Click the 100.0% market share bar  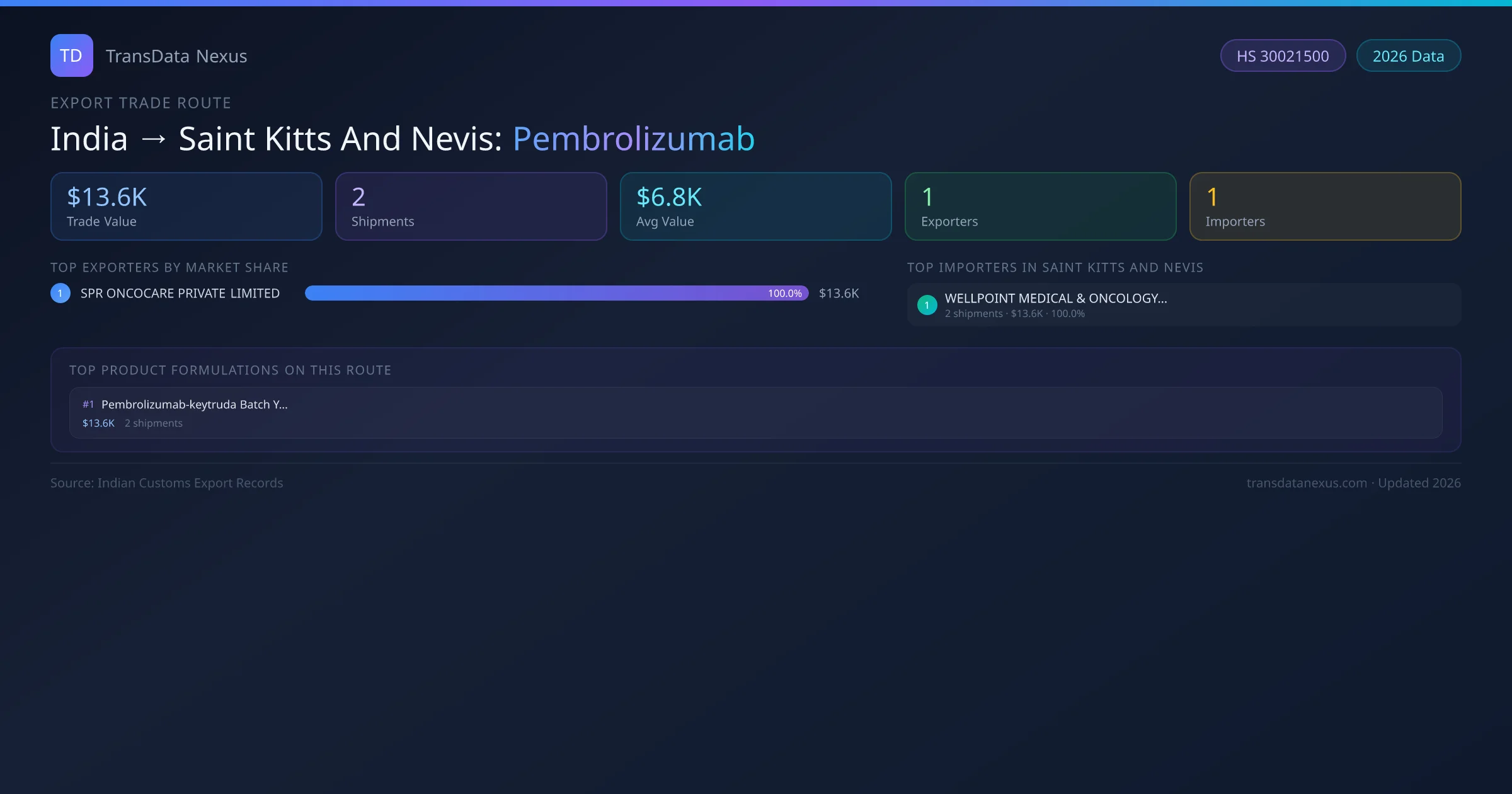click(556, 293)
